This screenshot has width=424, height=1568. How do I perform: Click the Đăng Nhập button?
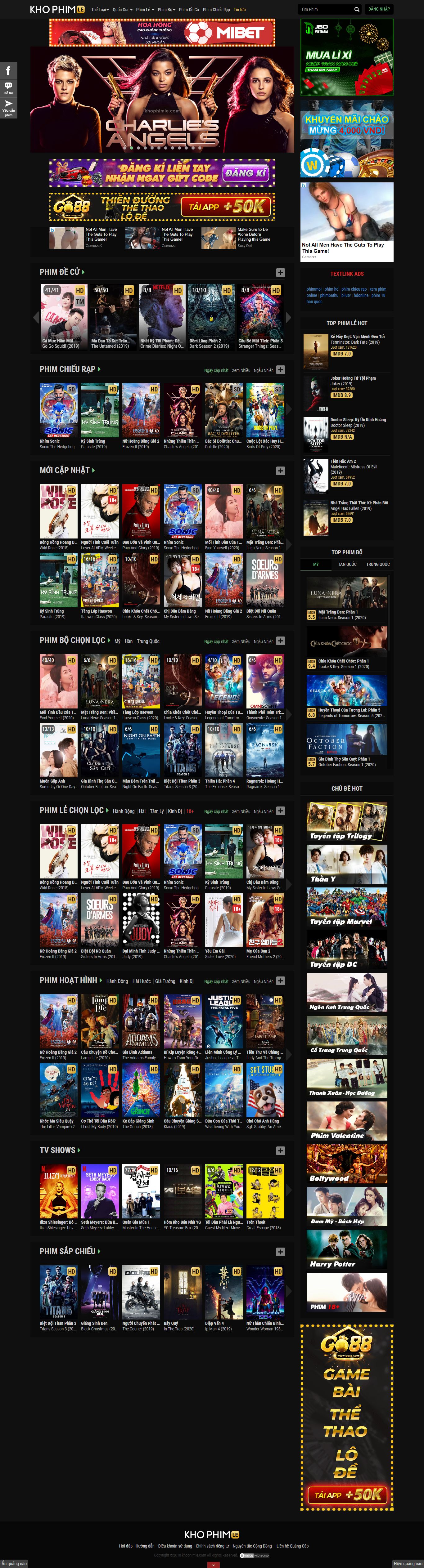pos(379,9)
